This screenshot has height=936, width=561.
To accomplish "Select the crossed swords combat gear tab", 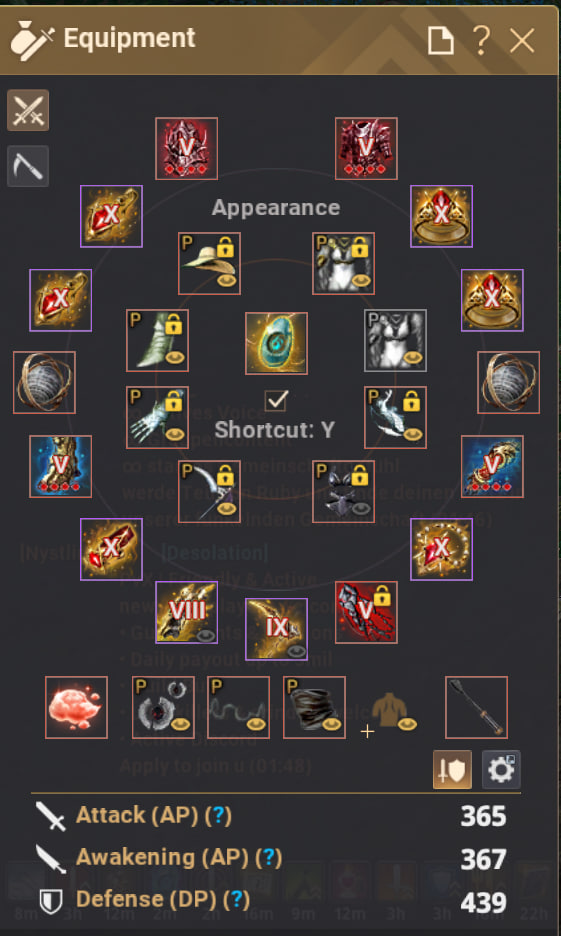I will point(28,110).
